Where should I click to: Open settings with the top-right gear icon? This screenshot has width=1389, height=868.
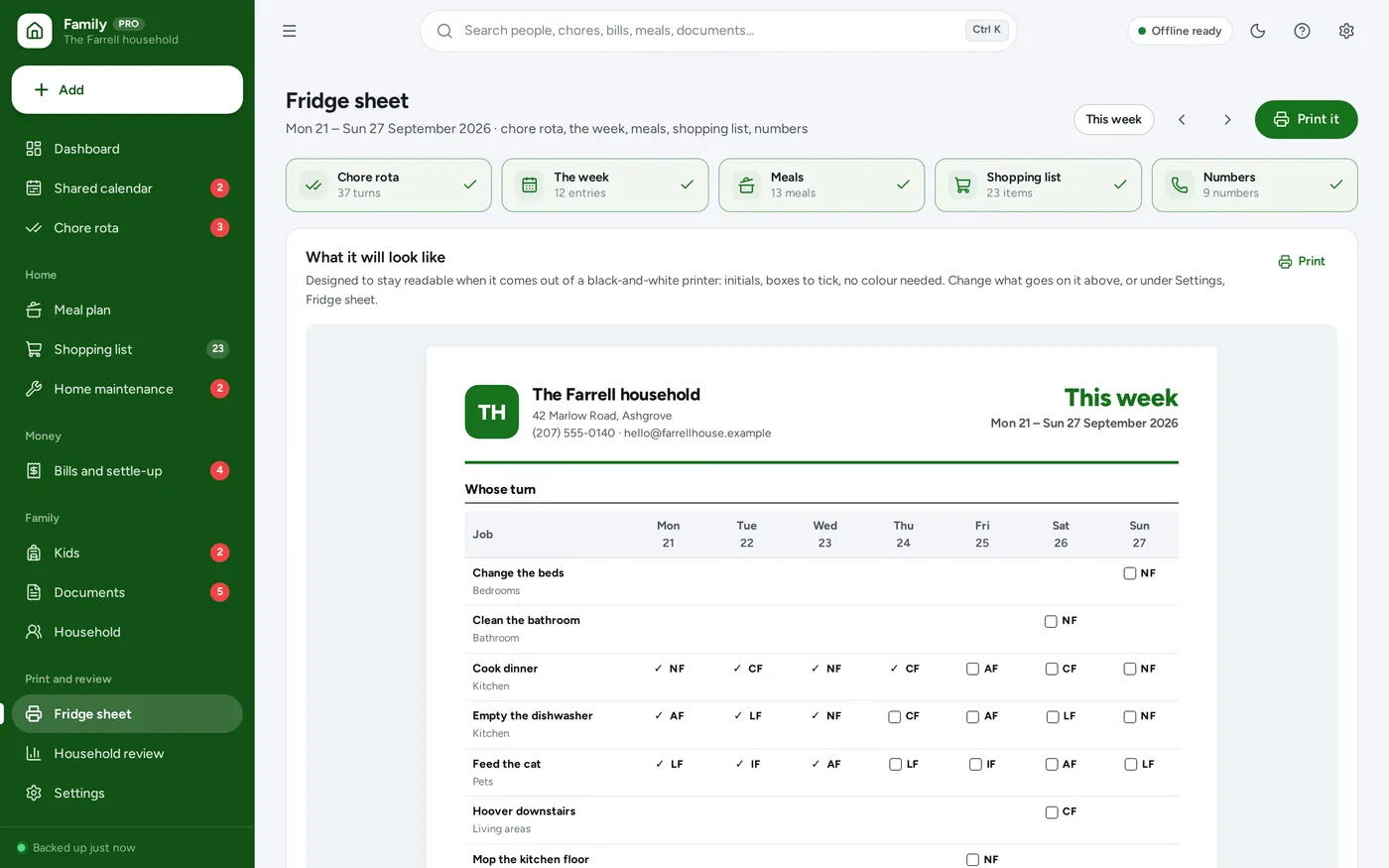[1346, 31]
